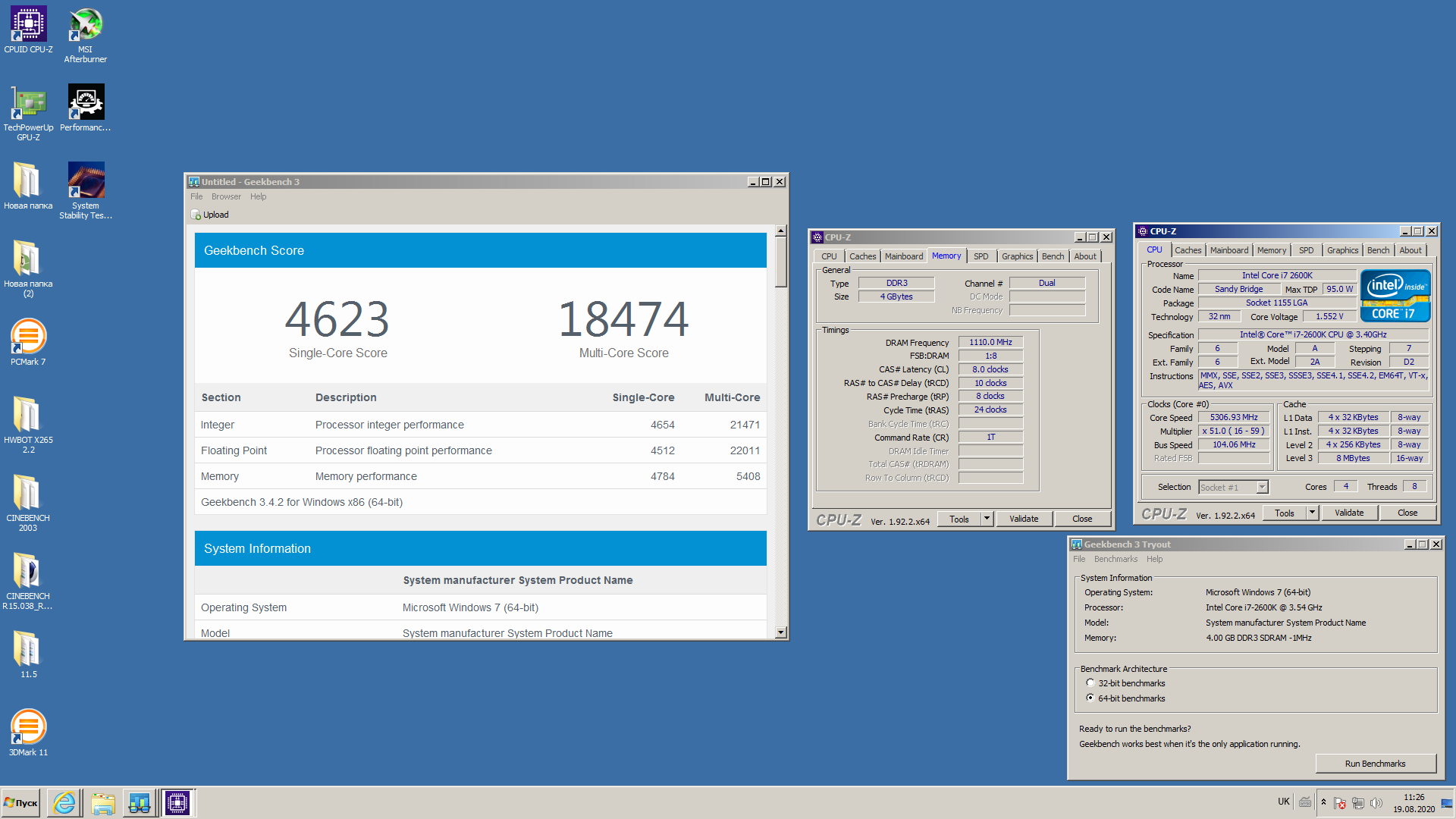Click Run Benchmarks button
The width and height of the screenshot is (1456, 819).
pyautogui.click(x=1375, y=764)
